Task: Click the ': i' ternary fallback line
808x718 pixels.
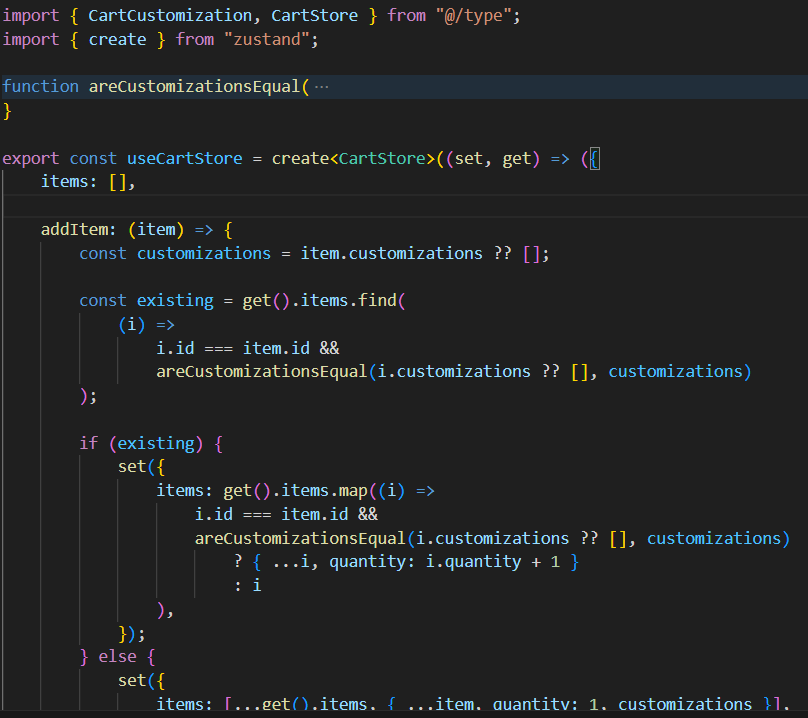Action: coord(248,586)
